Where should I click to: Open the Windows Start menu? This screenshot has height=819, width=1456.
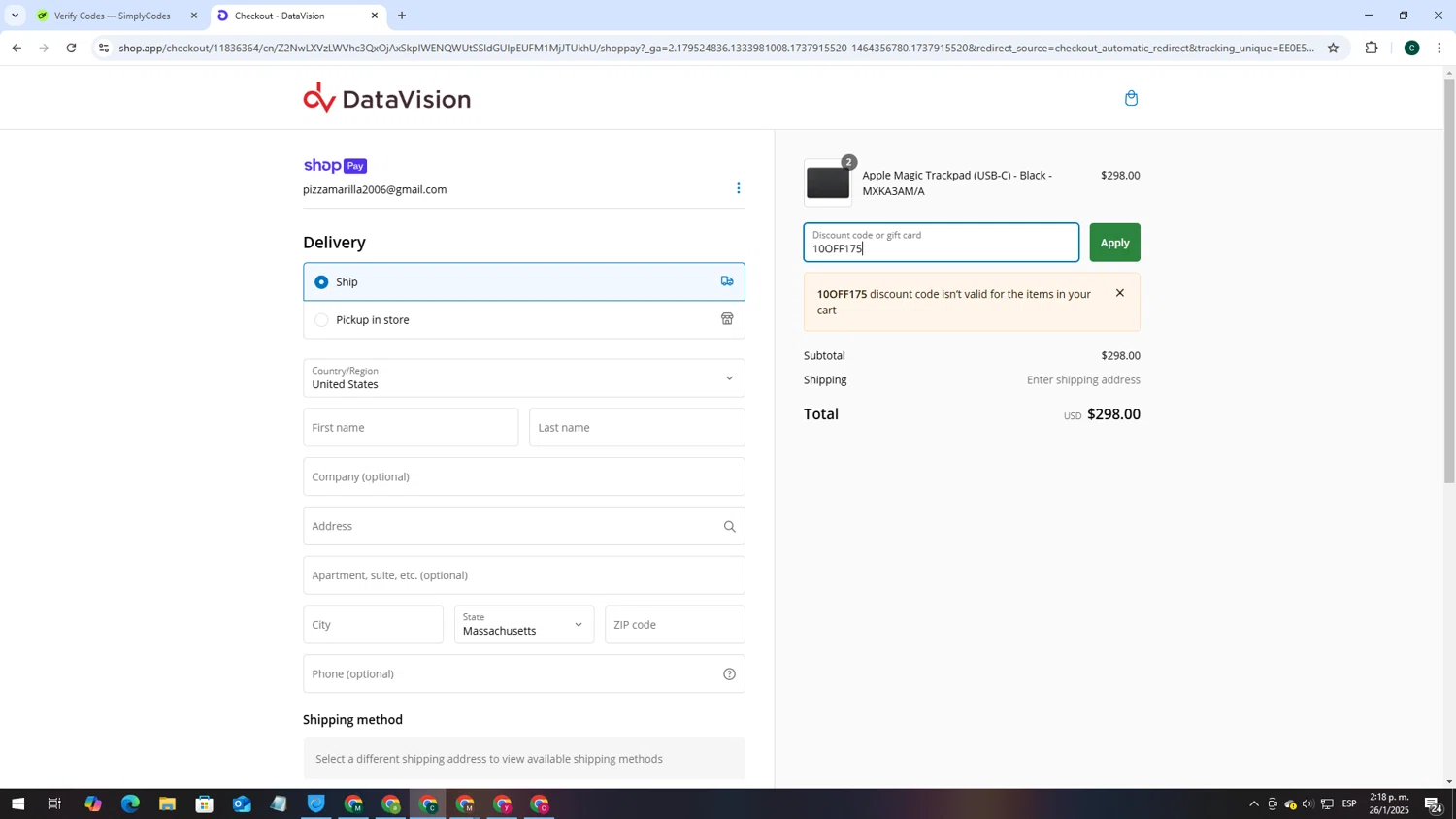[17, 804]
